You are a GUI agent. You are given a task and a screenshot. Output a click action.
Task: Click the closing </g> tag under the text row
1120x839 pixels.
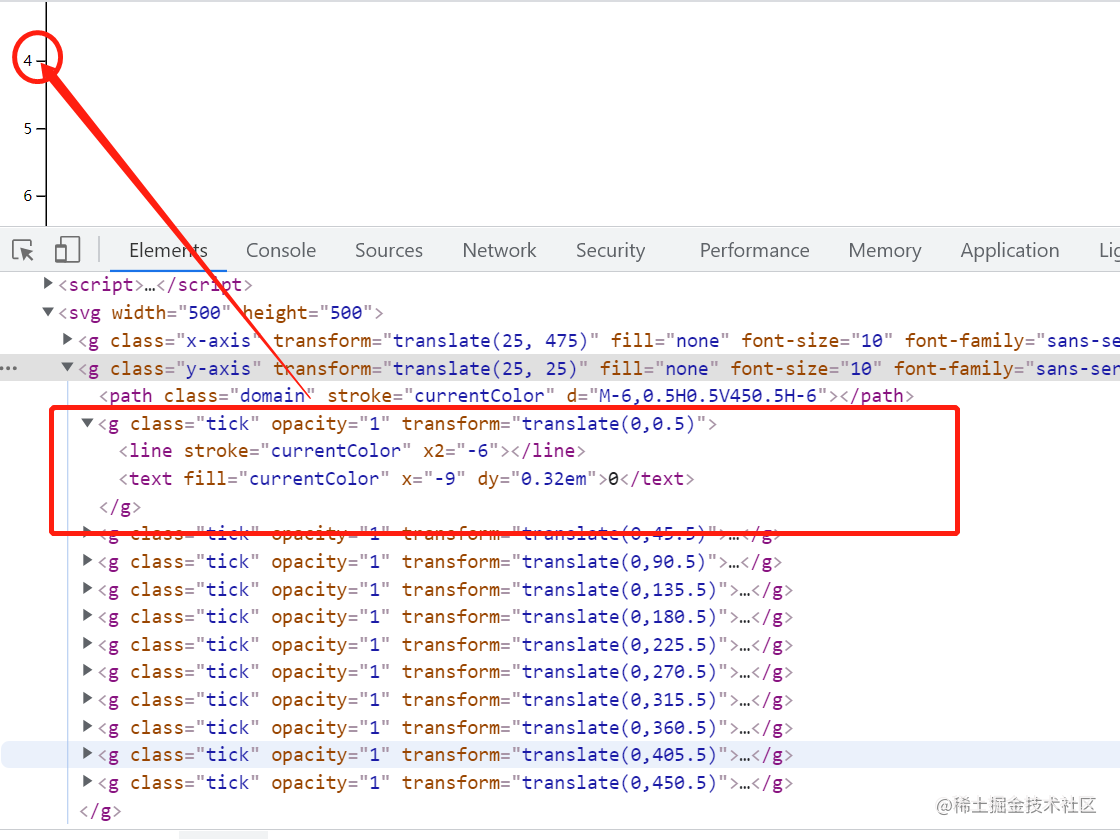click(x=120, y=507)
